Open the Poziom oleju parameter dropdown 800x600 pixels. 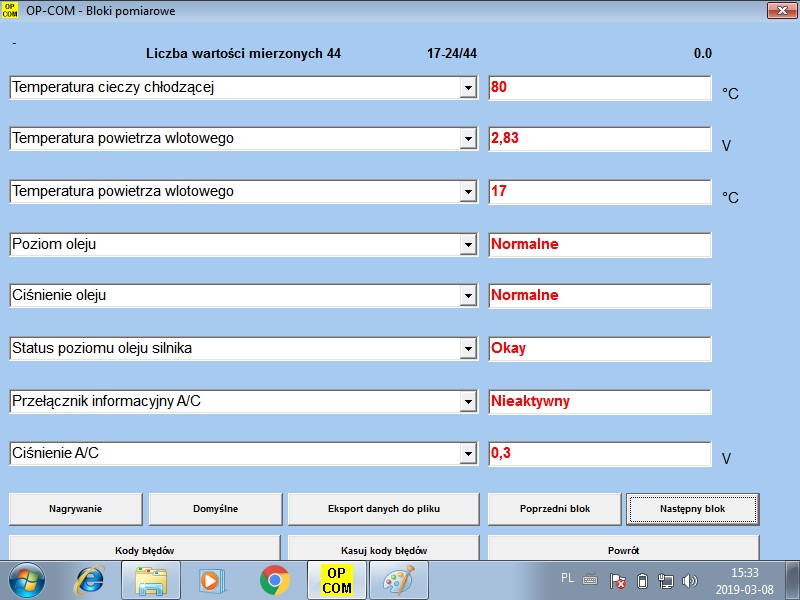coord(467,245)
